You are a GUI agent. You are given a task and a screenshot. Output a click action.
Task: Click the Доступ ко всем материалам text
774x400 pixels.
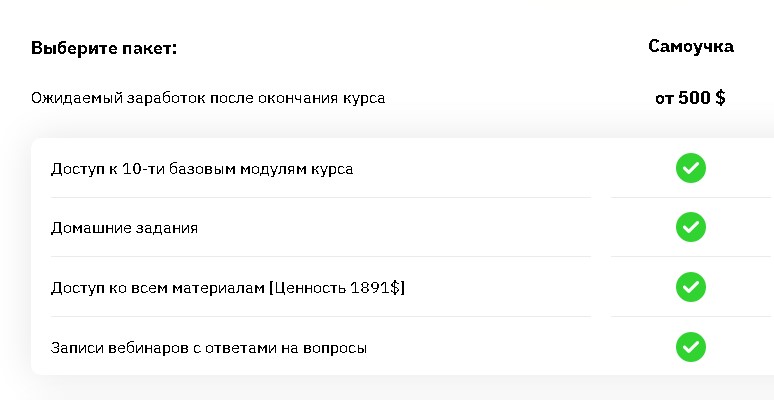(156, 288)
